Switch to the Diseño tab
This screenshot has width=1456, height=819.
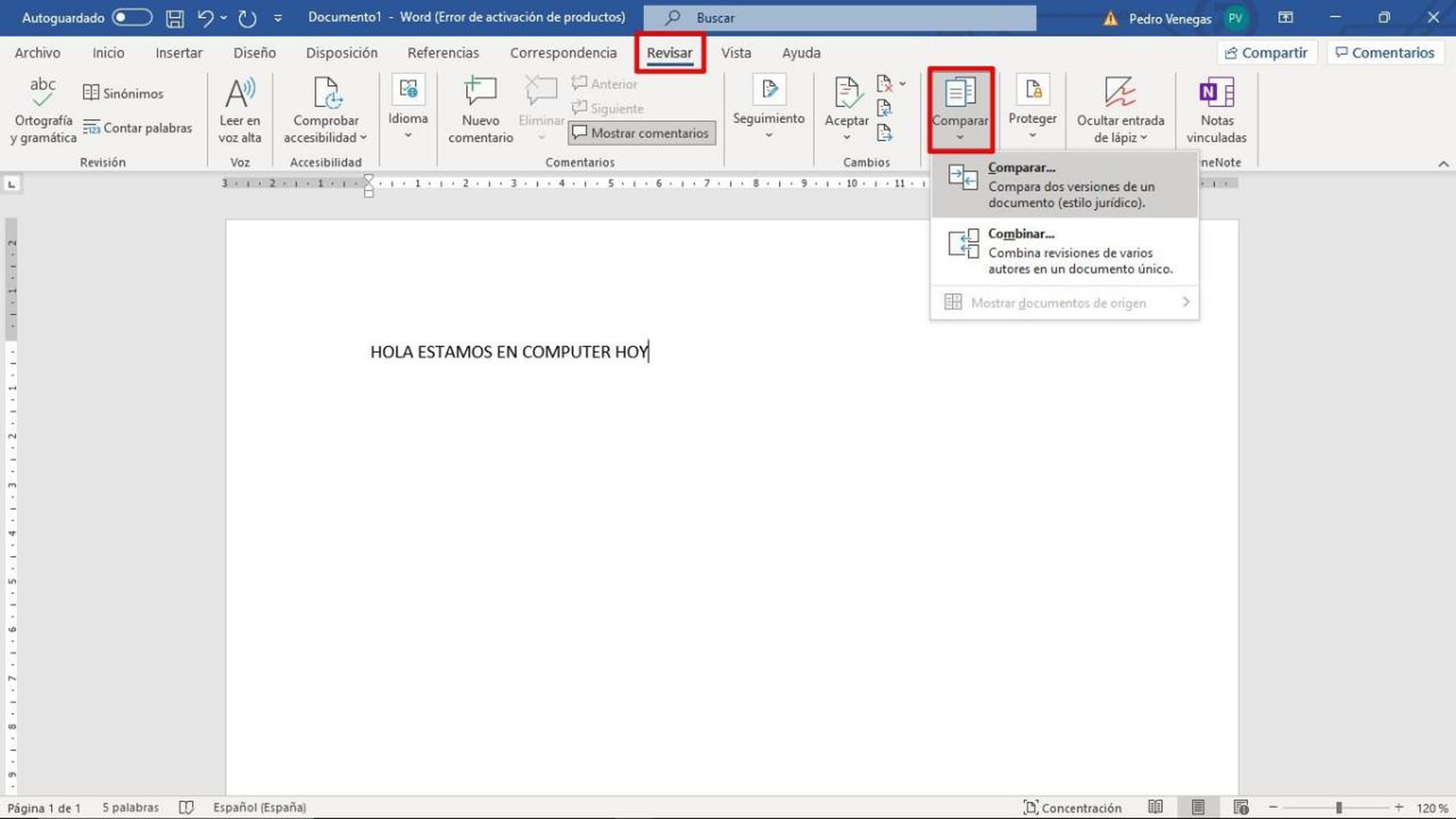254,53
